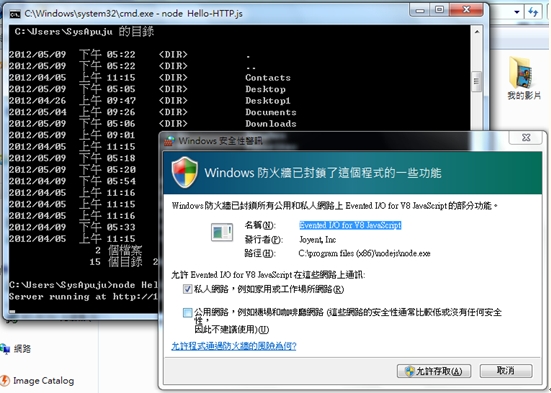Open the 允許程式通過防火牆的風險為何 link
The image size is (551, 393).
pos(234,346)
